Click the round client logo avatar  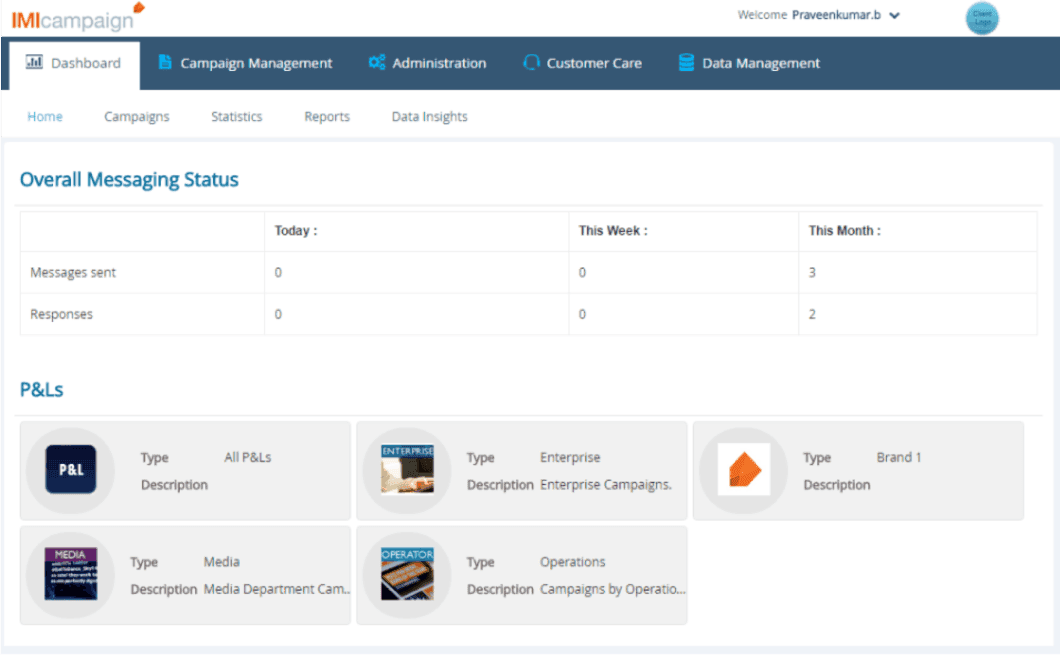tap(982, 18)
